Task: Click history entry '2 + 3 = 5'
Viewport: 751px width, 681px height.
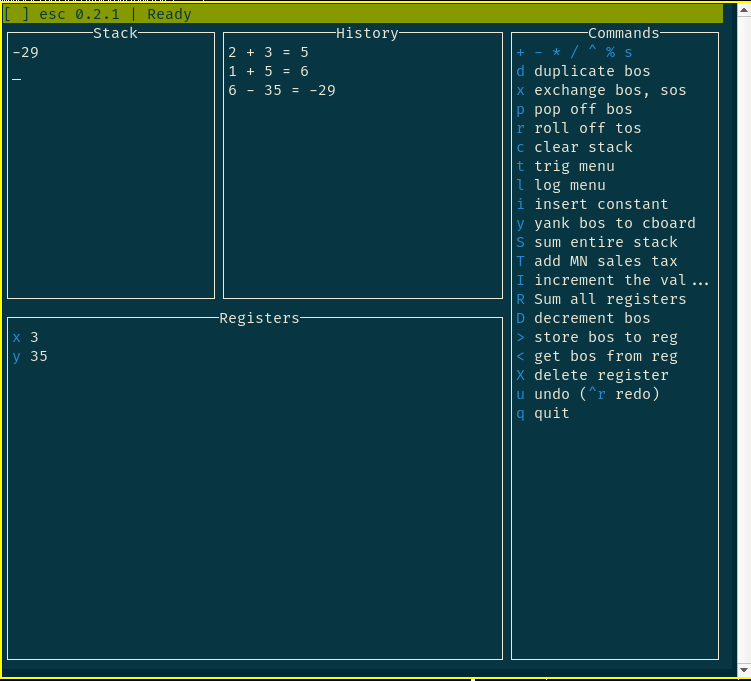Action: (x=268, y=52)
